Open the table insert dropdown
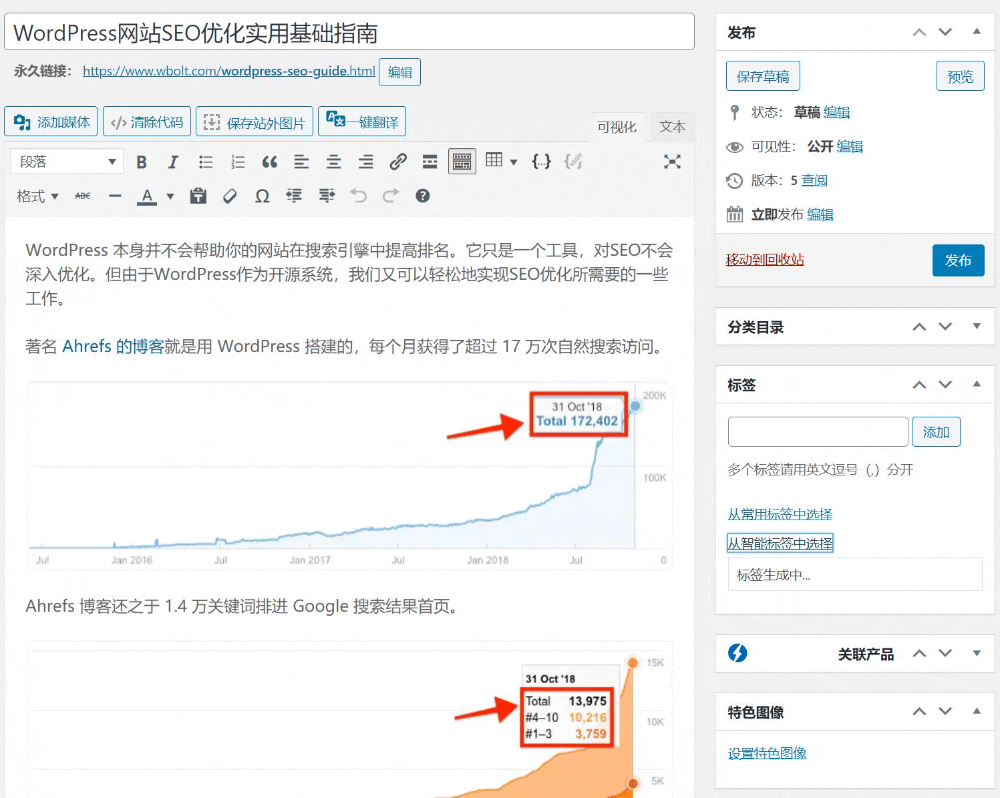 pyautogui.click(x=512, y=162)
